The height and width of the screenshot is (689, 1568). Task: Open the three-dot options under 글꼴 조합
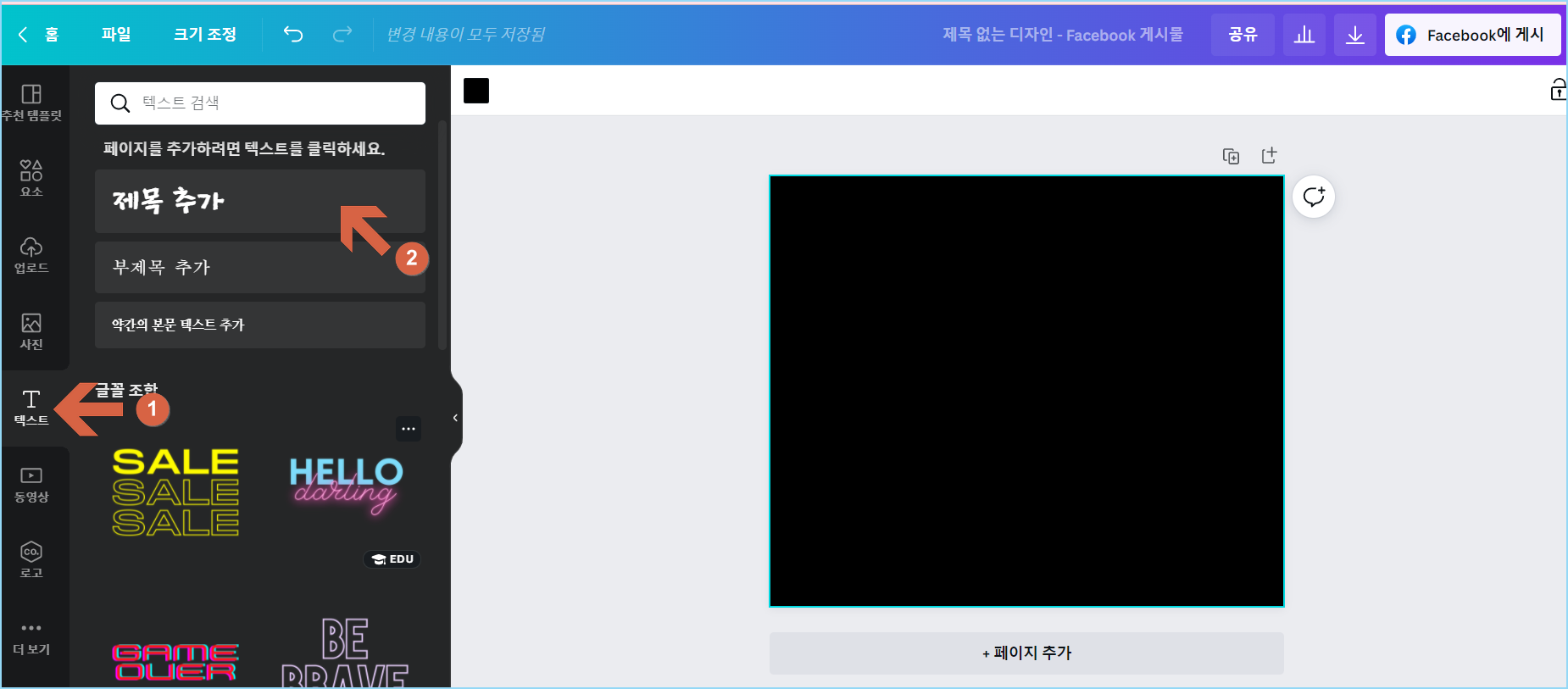click(x=409, y=429)
